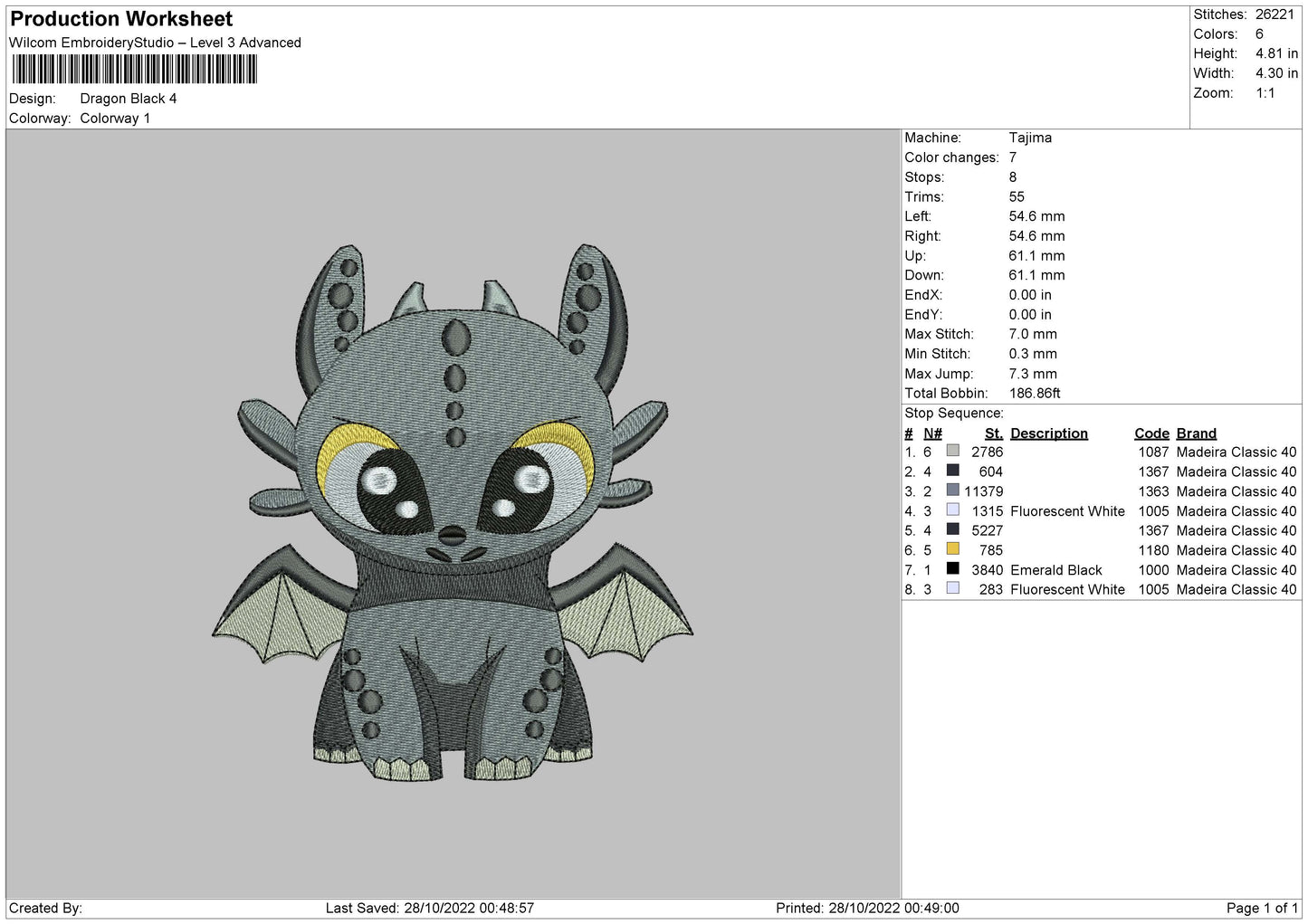Screen dimensions: 1308x924
Task: Click 'Madeira Classic 40' brand in stop 1
Action: pyautogui.click(x=1236, y=452)
